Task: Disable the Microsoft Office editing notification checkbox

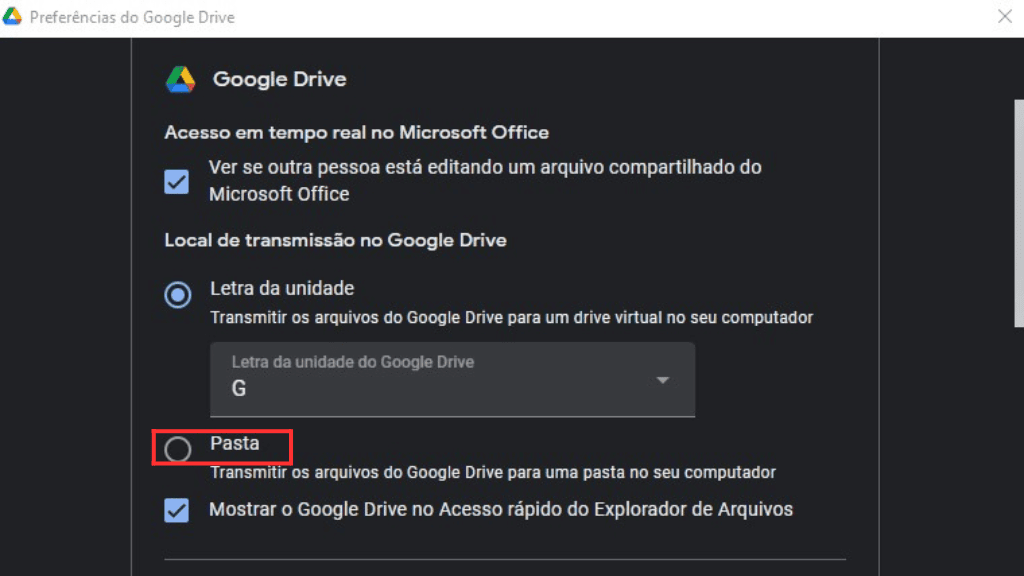Action: pos(176,181)
